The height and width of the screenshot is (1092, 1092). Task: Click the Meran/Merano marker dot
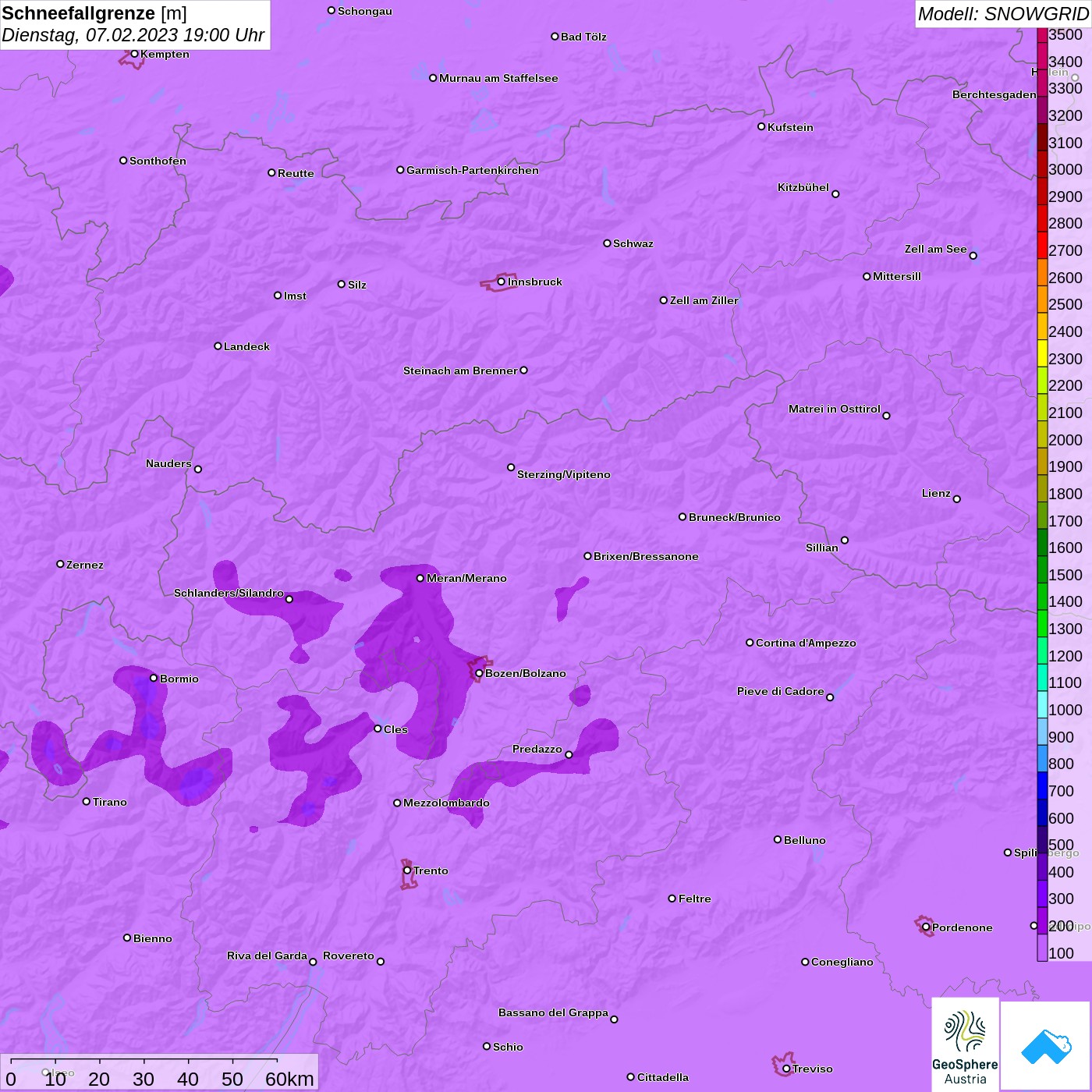[420, 578]
